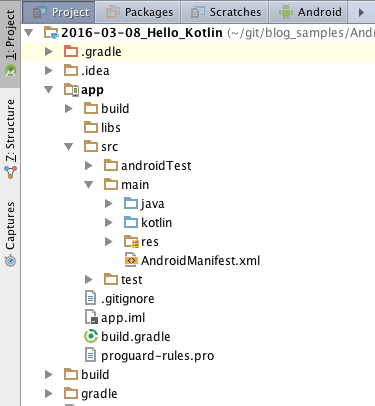Select the app.iml file name

(123, 318)
